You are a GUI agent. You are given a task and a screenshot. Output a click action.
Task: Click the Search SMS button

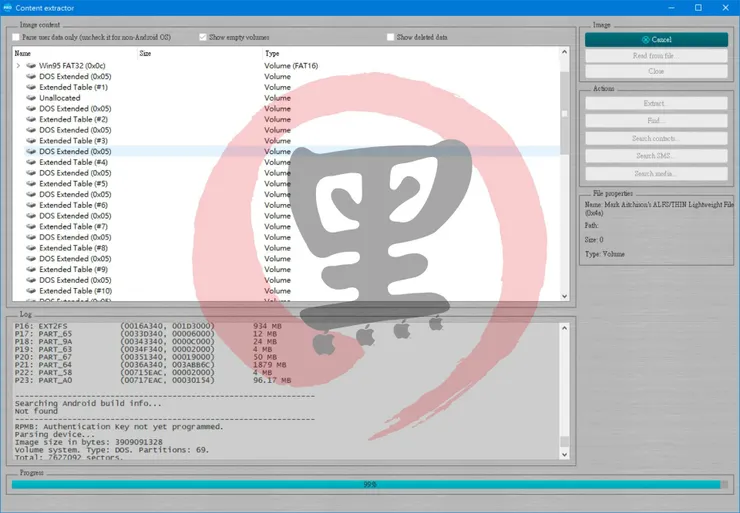click(x=656, y=156)
